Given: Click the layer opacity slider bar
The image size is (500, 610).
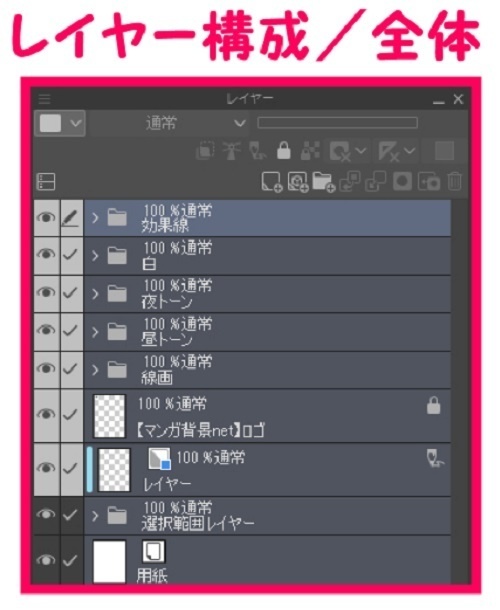Looking at the screenshot, I should [x=337, y=123].
